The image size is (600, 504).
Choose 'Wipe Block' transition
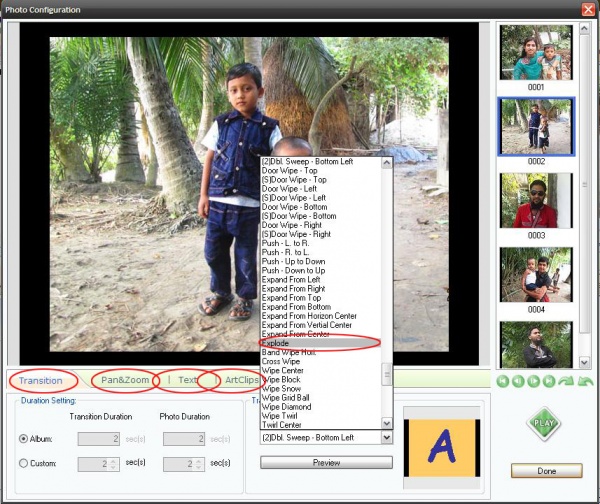[x=321, y=380]
